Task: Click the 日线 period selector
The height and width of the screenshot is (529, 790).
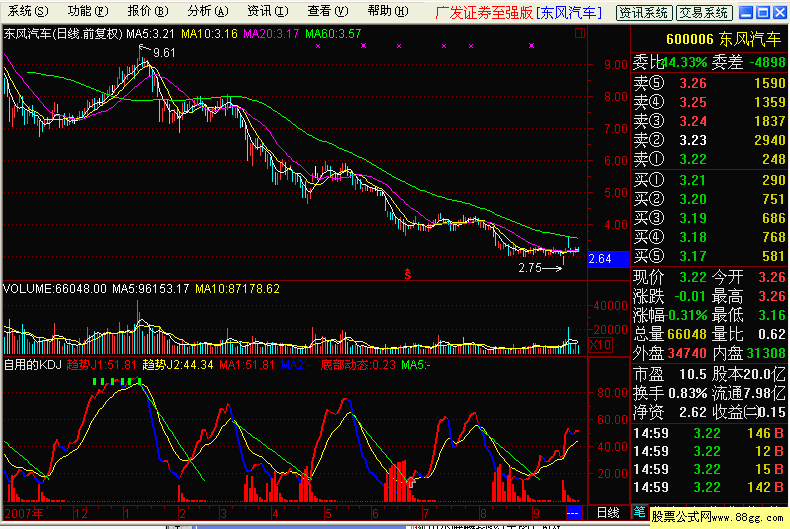Action: point(608,513)
